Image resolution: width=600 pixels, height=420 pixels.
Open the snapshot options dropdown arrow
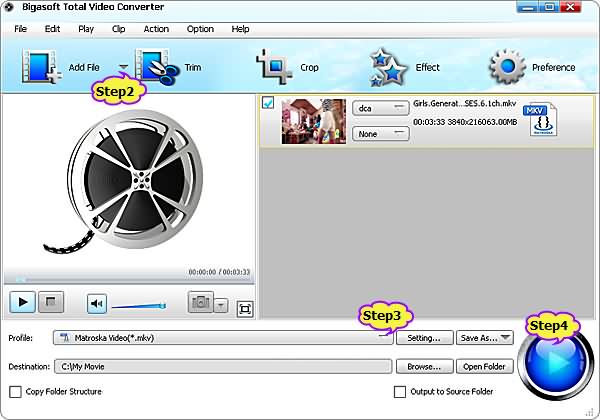[x=221, y=306]
